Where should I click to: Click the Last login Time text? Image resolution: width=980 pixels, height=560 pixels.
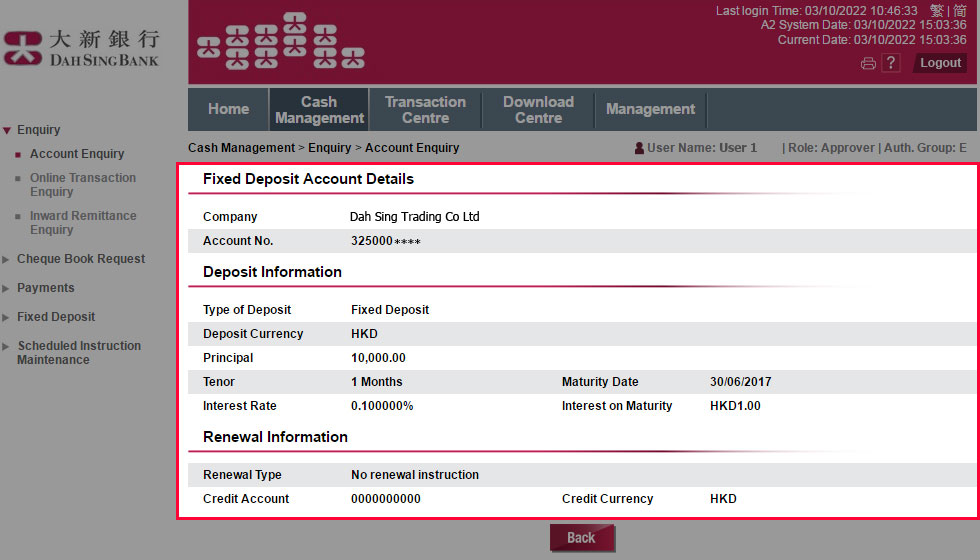pos(816,11)
